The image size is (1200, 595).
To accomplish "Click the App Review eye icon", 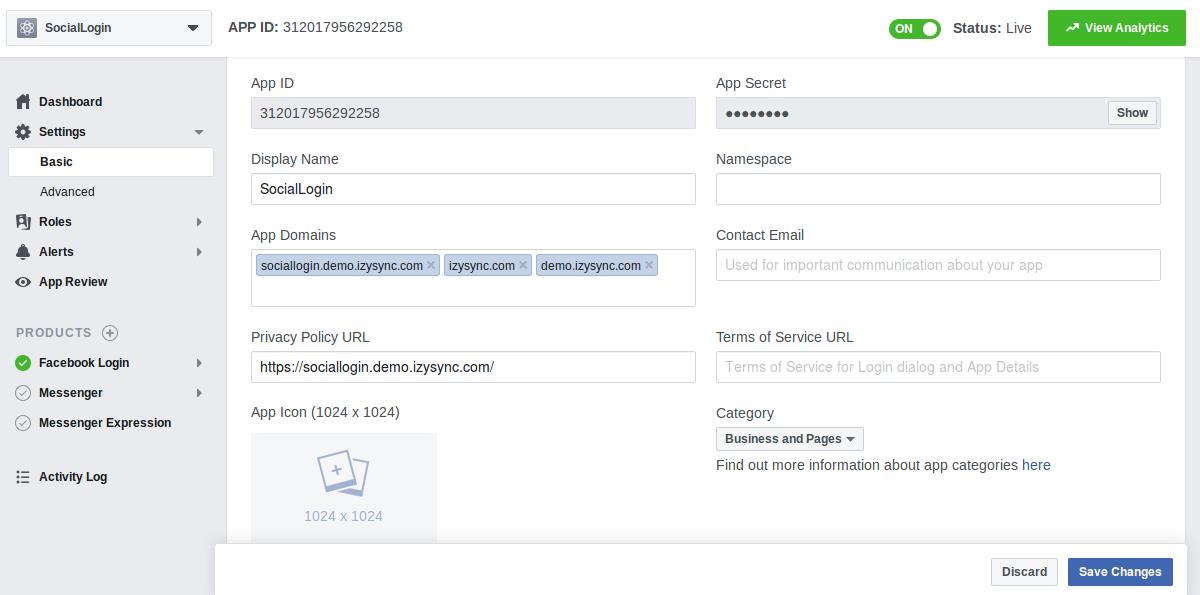I will (23, 282).
